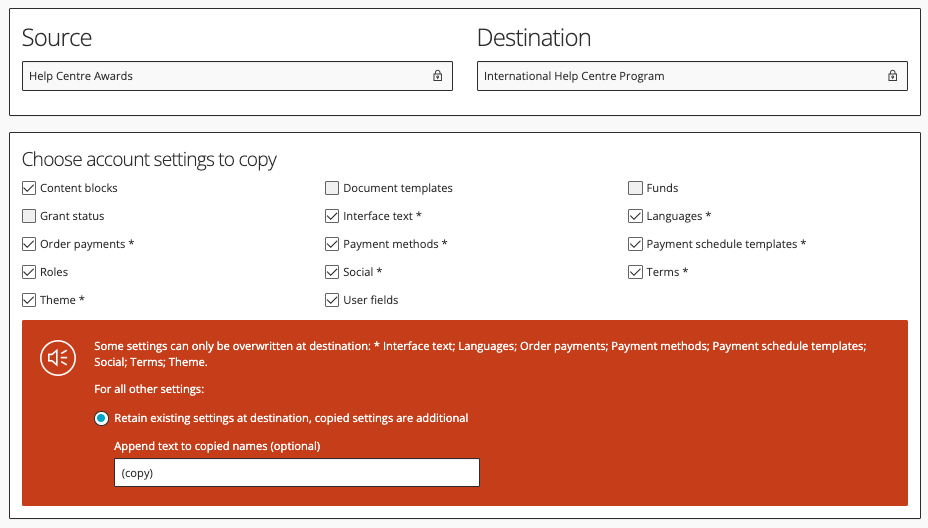Screen dimensions: 928x528
Task: Disable the Order payments checkbox
Action: 29,244
